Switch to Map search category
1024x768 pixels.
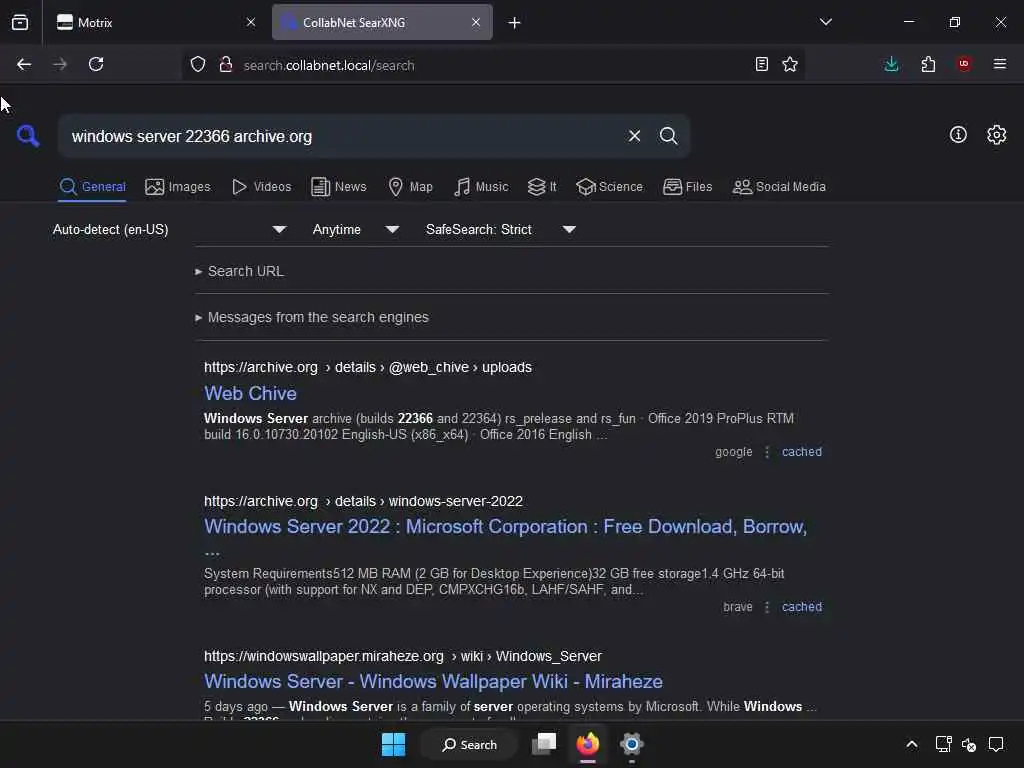tap(410, 187)
